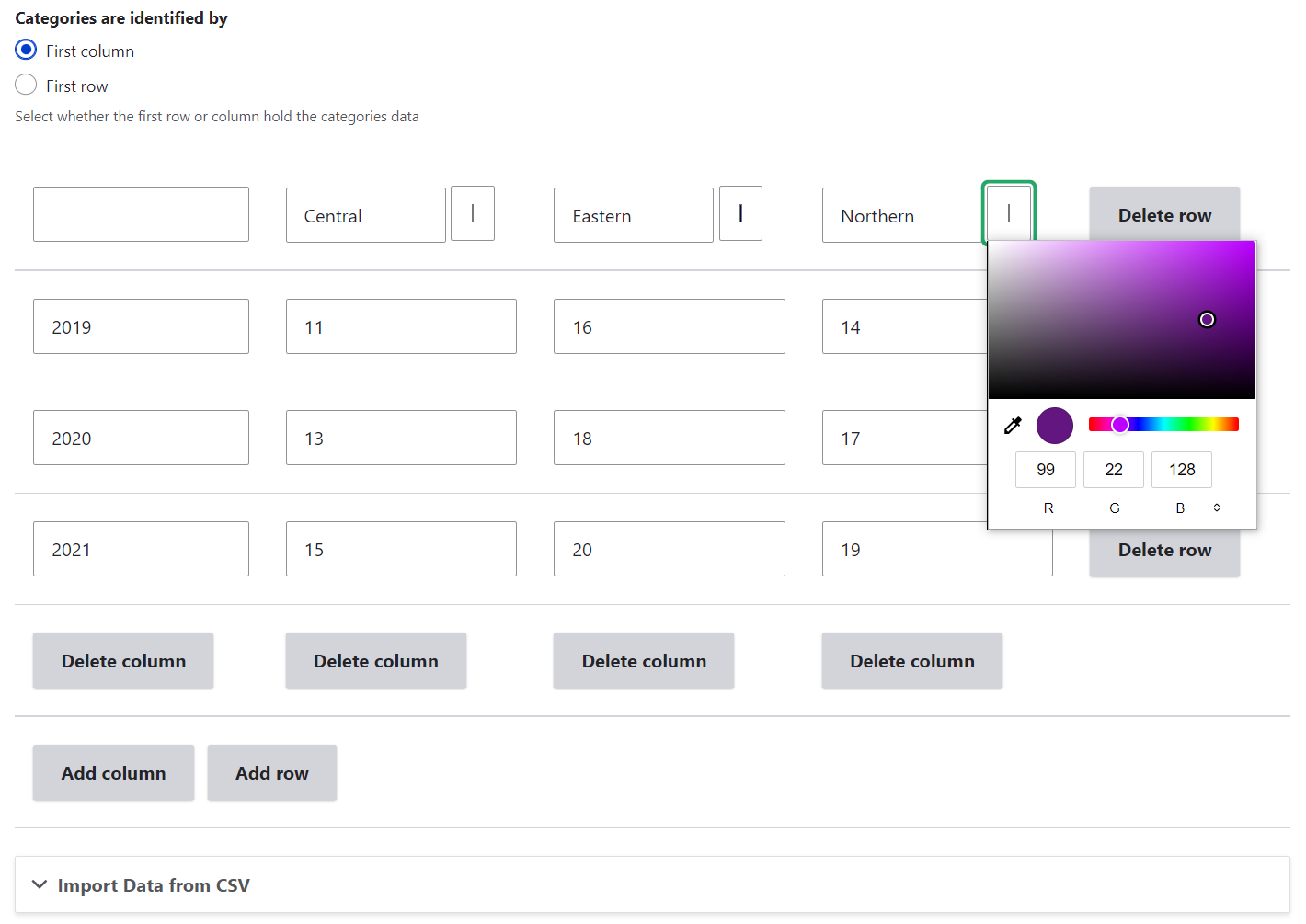The image size is (1306, 924).
Task: Delete the Central column
Action: (375, 660)
